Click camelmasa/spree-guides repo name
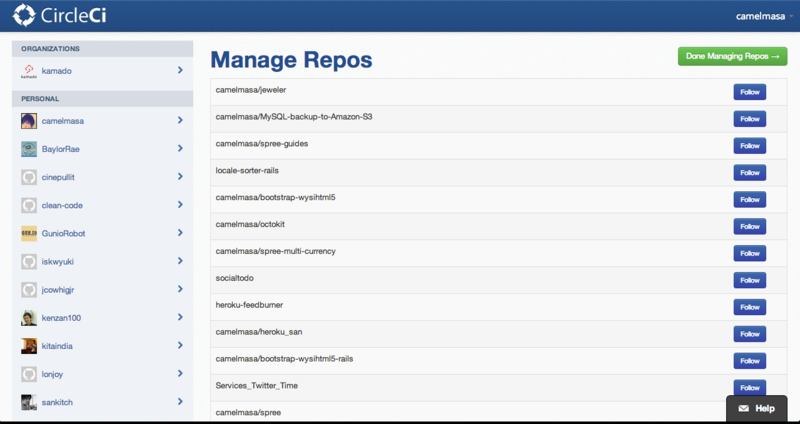The width and height of the screenshot is (800, 424). [262, 144]
